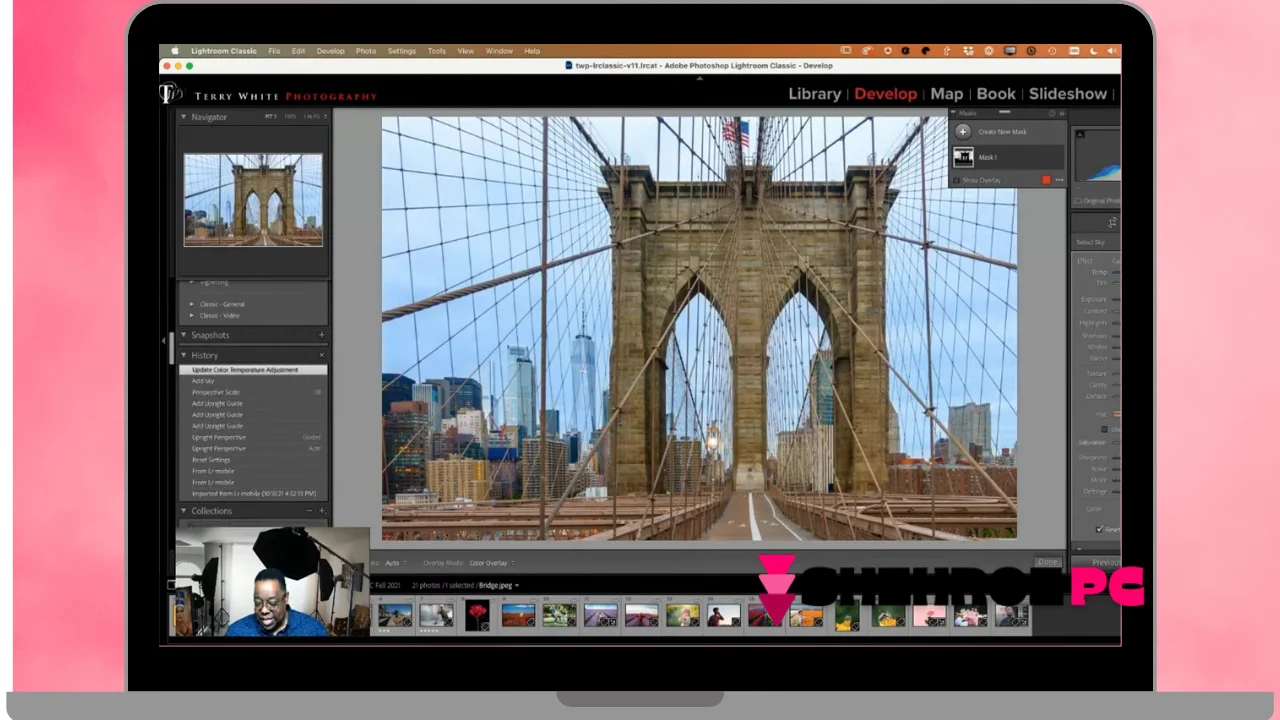Toggle the Show Overlay checkbox
This screenshot has height=720, width=1280.
tap(956, 180)
